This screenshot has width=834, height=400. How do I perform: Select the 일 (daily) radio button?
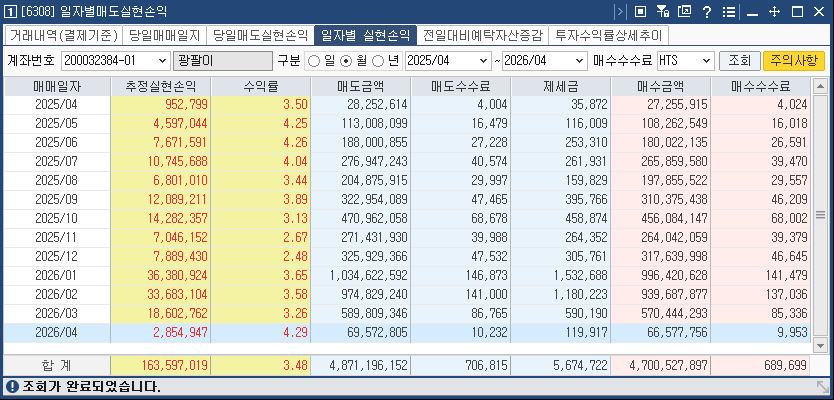click(314, 61)
